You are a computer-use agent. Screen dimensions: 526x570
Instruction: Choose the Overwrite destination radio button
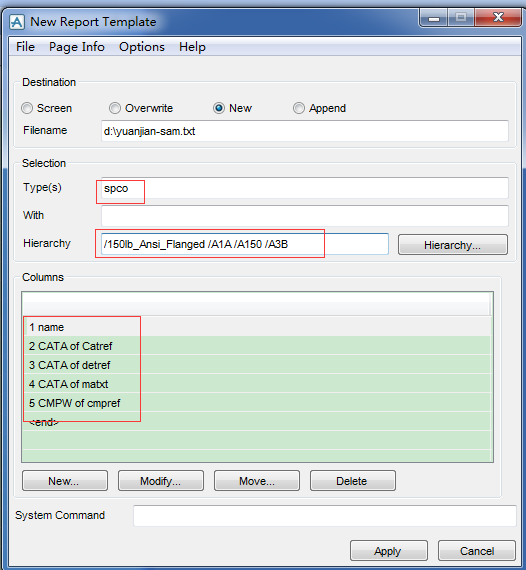(115, 108)
